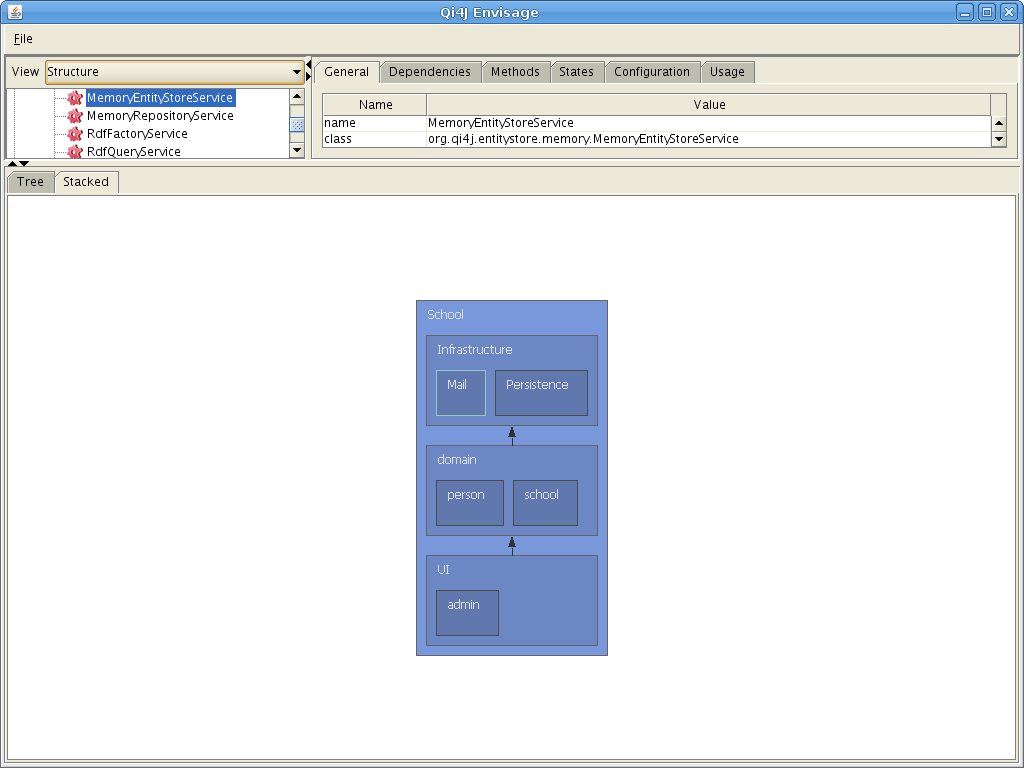
Task: Click the RdfFactoryService gear icon
Action: [x=75, y=134]
